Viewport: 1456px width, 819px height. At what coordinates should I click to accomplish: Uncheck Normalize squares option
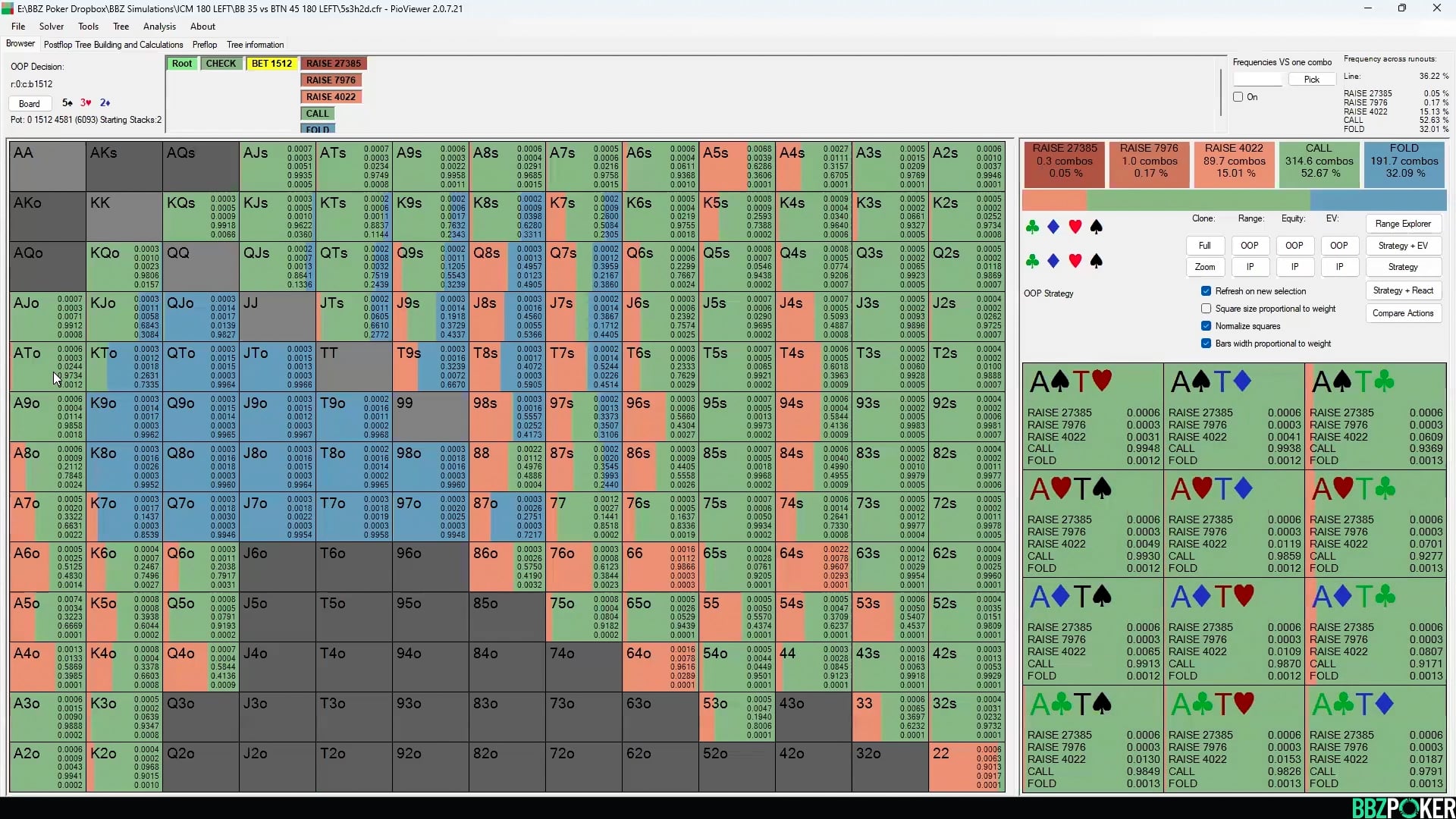(x=1206, y=326)
